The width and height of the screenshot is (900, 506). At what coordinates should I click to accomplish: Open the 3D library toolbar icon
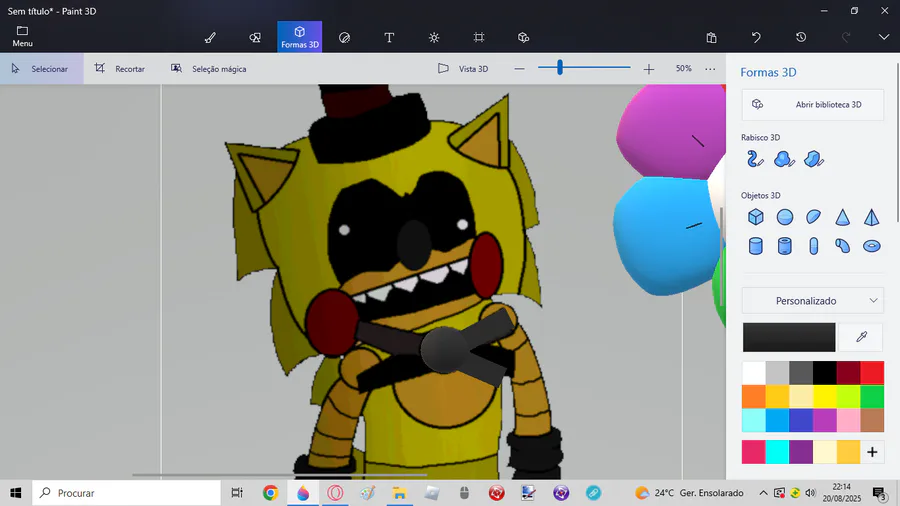[x=523, y=37]
